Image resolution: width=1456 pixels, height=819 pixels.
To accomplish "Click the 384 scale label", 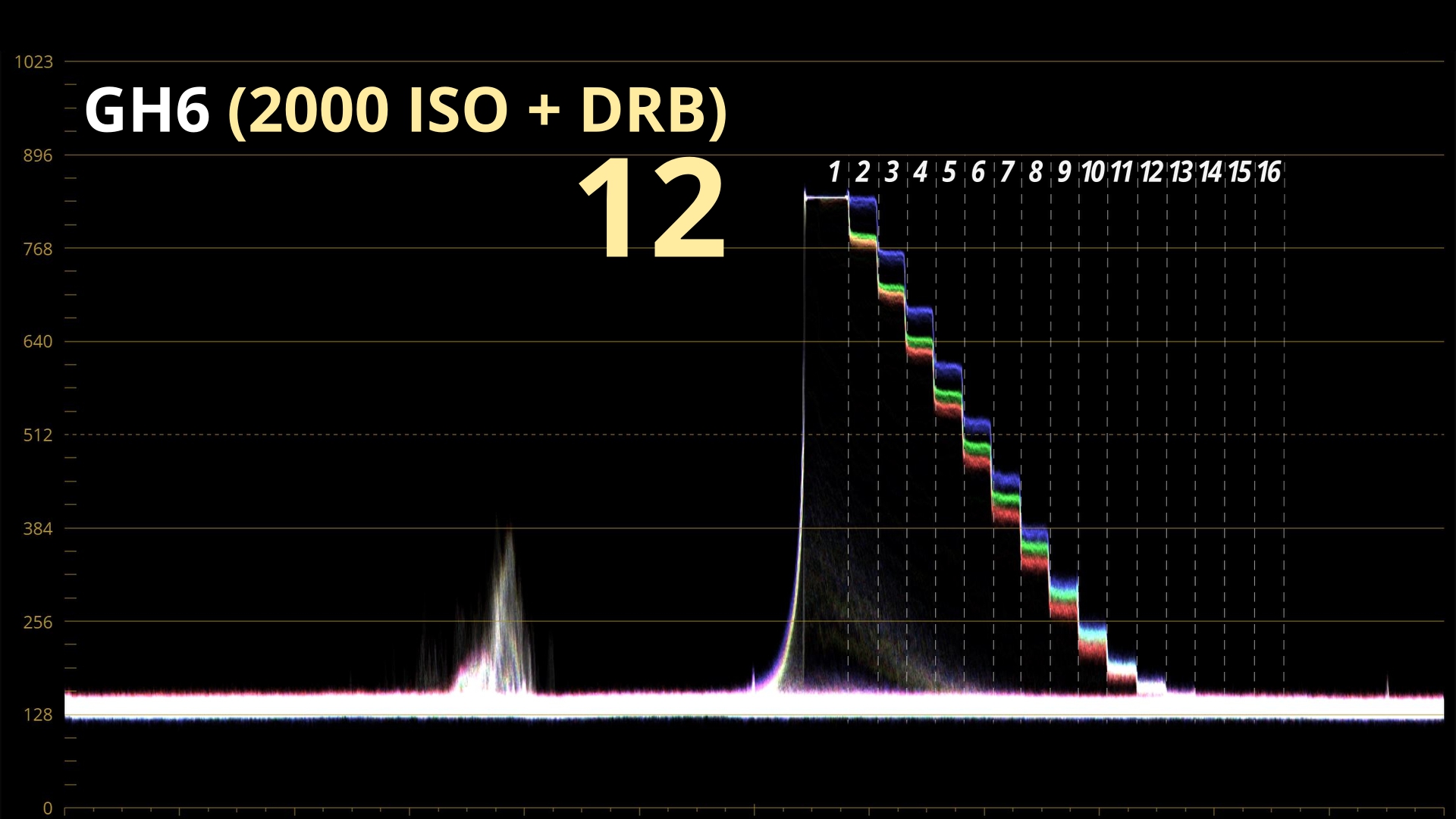I will point(38,529).
